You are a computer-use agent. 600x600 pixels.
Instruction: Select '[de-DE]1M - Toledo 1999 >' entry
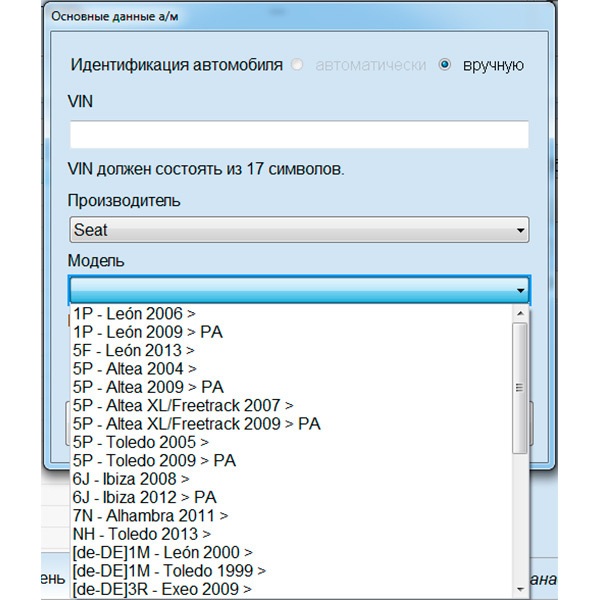point(291,571)
